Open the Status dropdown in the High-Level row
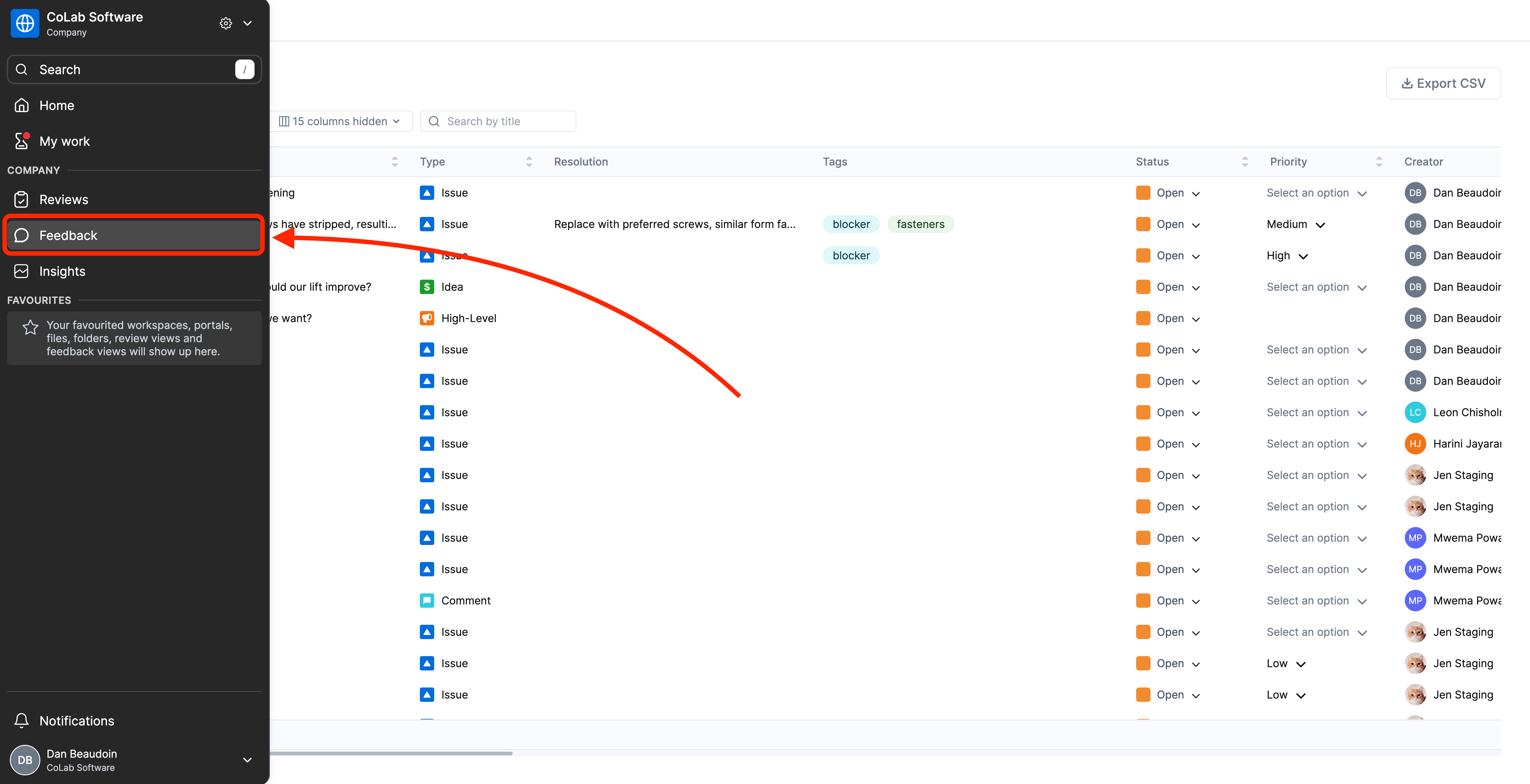Image resolution: width=1530 pixels, height=784 pixels. coord(1168,318)
